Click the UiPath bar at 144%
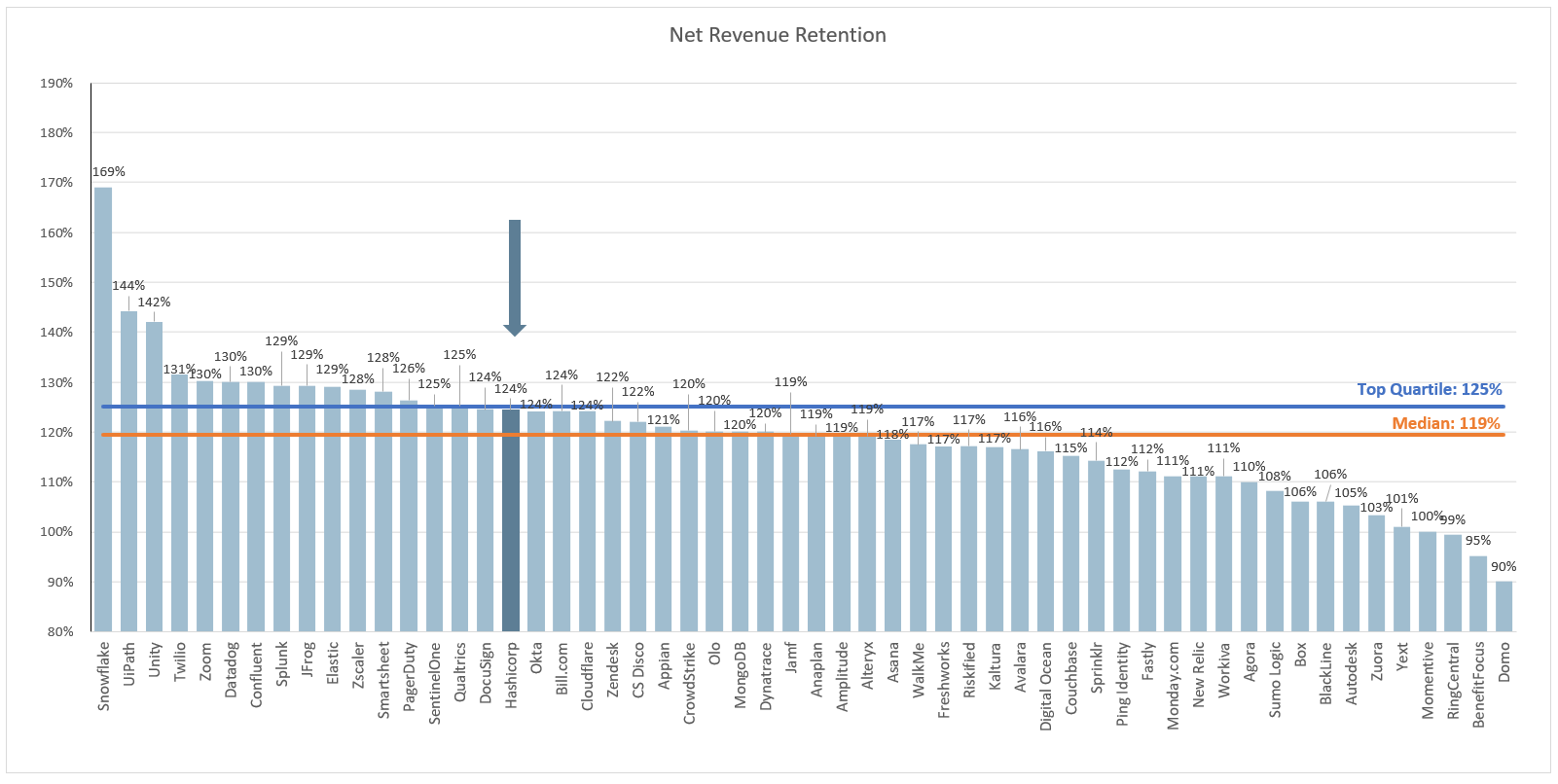 point(128,472)
